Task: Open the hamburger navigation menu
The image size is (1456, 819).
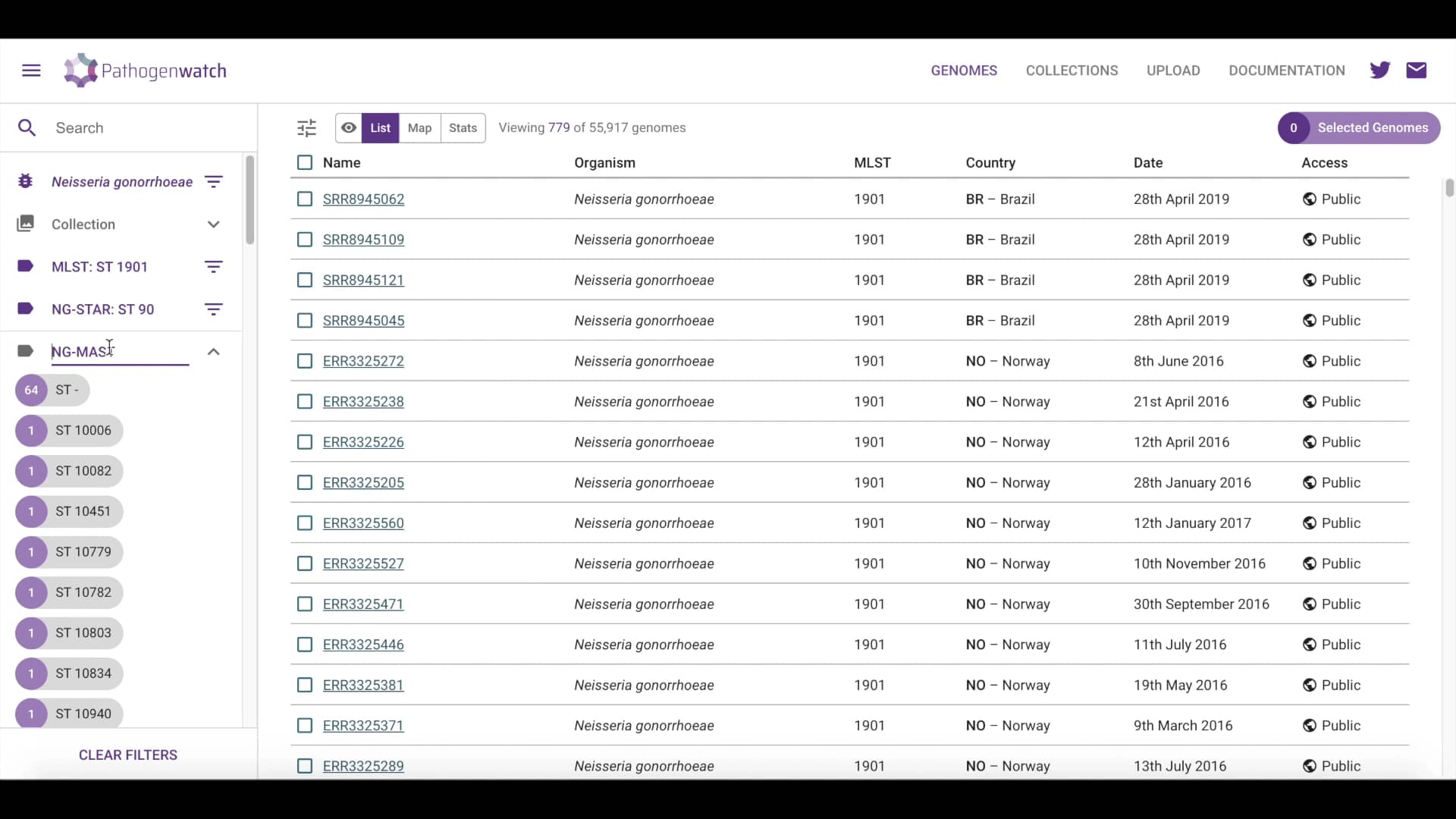Action: 30,71
